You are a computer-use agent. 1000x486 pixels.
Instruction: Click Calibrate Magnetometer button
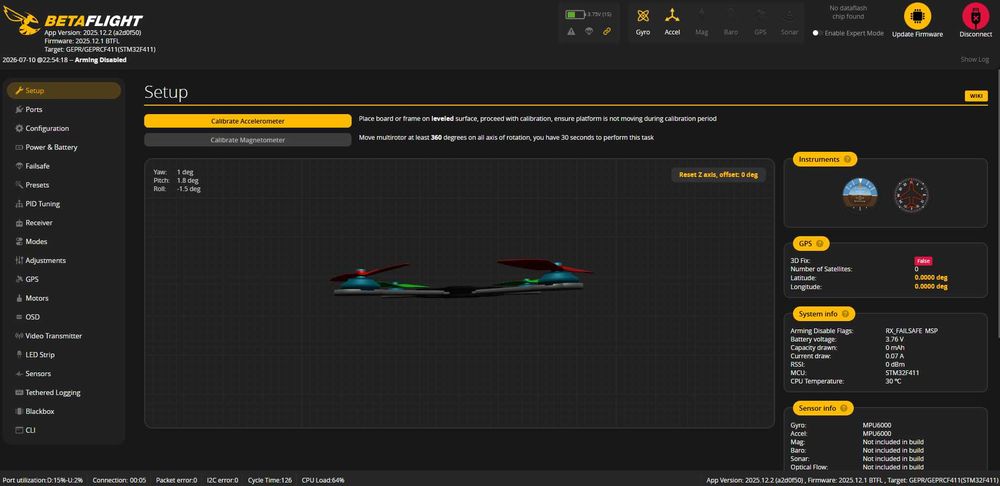(247, 140)
